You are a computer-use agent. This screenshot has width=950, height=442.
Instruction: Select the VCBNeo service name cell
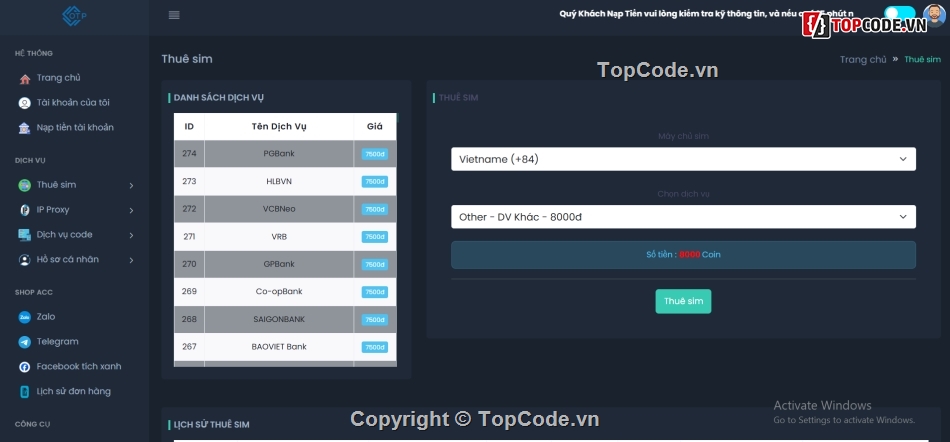(279, 209)
